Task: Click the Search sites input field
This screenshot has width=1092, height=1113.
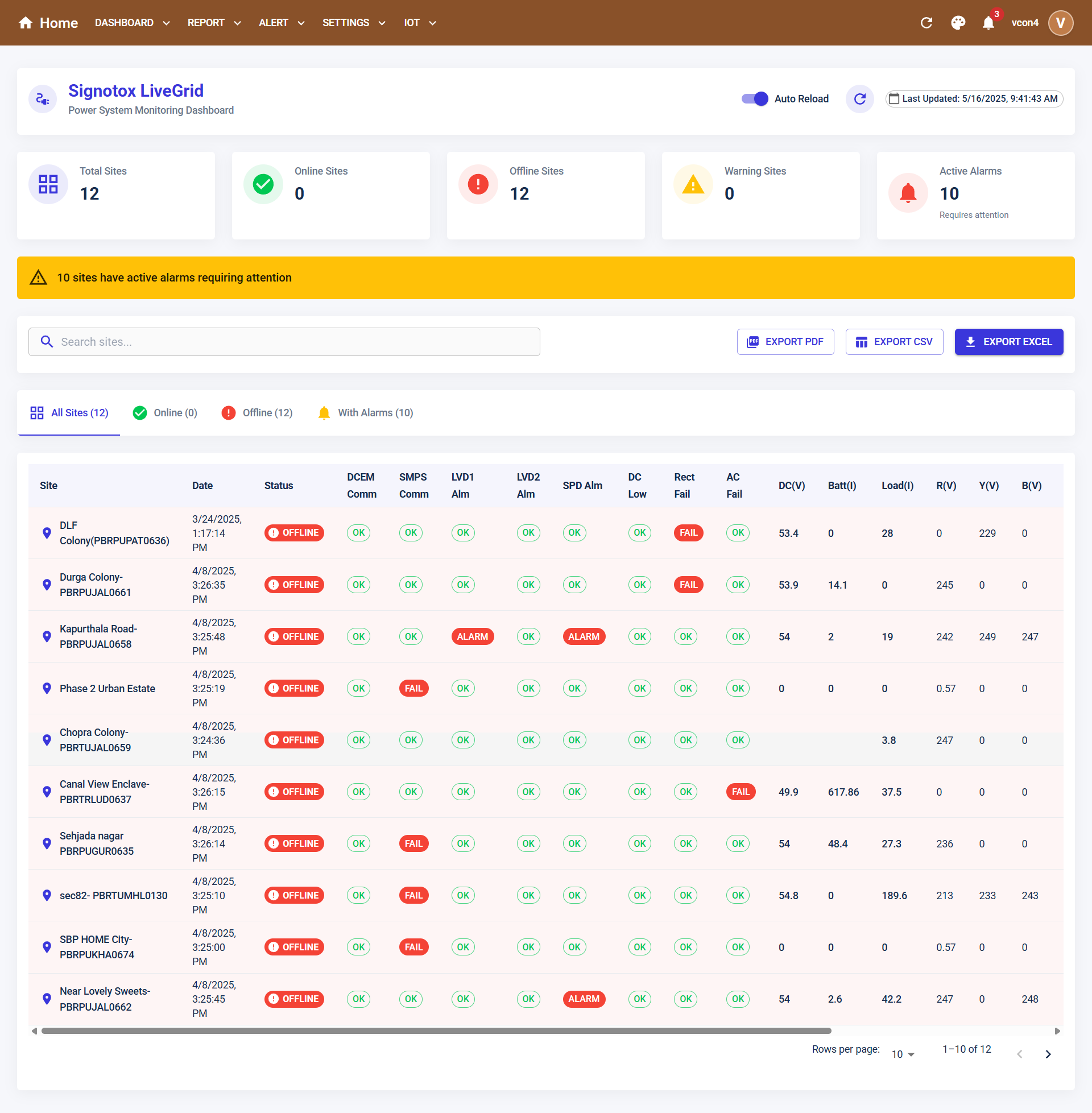Action: pyautogui.click(x=284, y=342)
